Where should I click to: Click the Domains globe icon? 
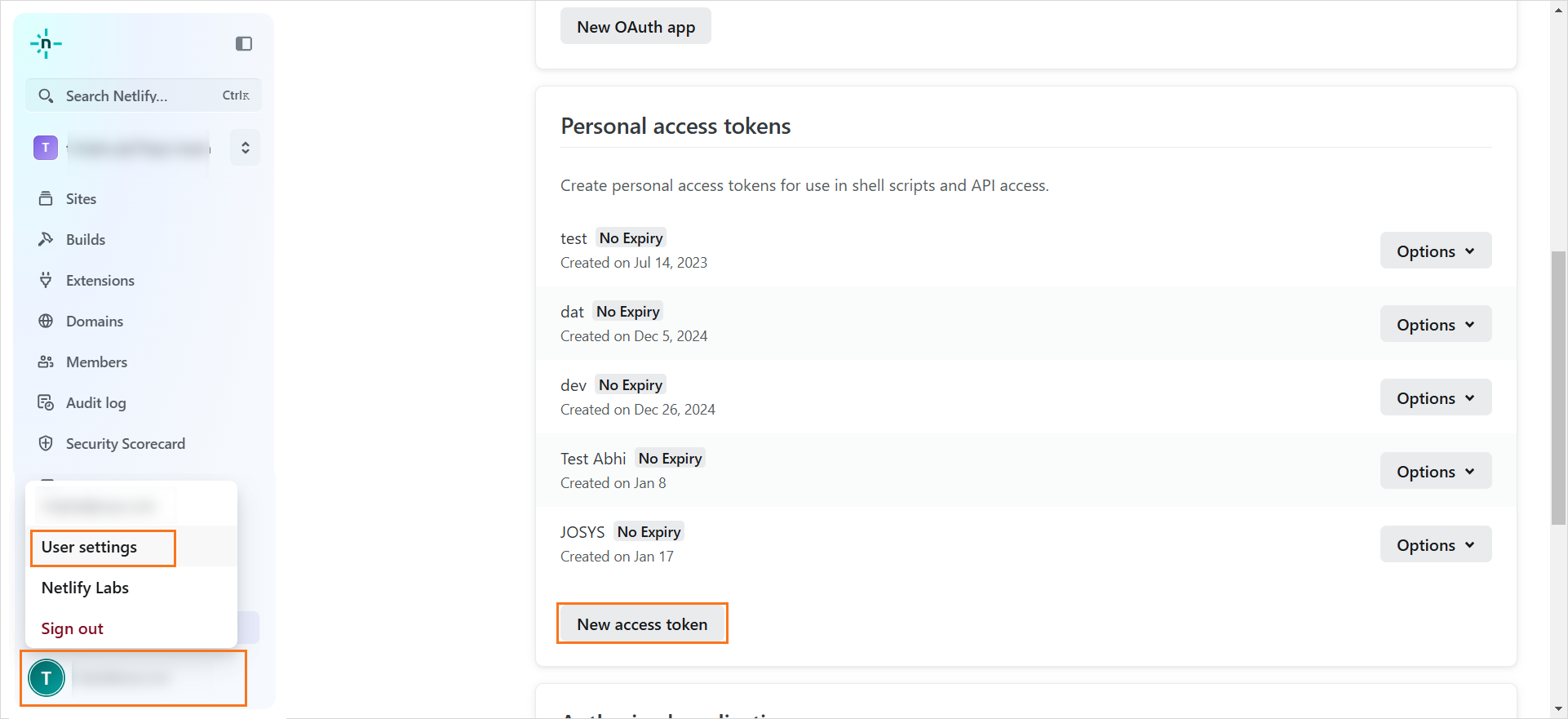coord(46,321)
